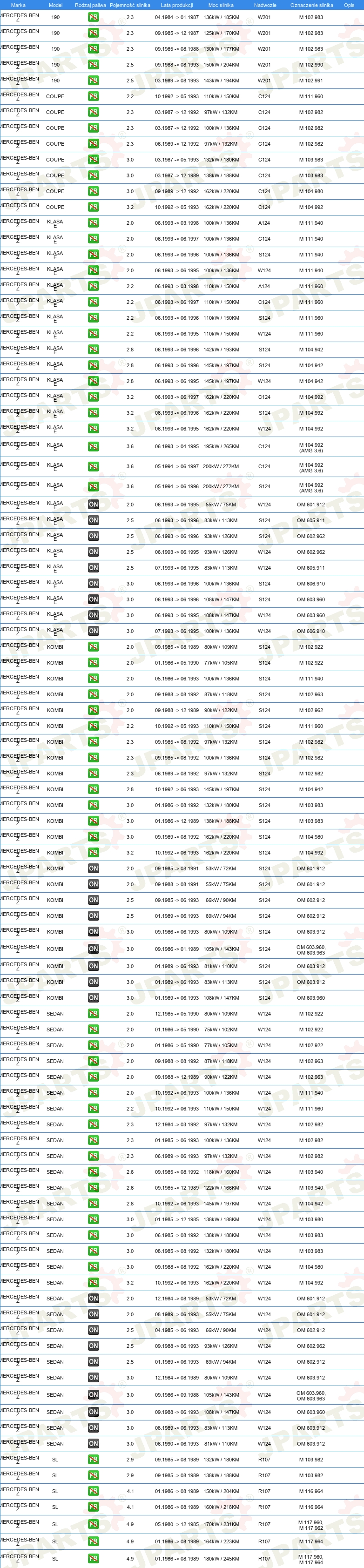Click petrol icon in KOMBI 145kW / 197KM row
The height and width of the screenshot is (1568, 364).
(93, 789)
